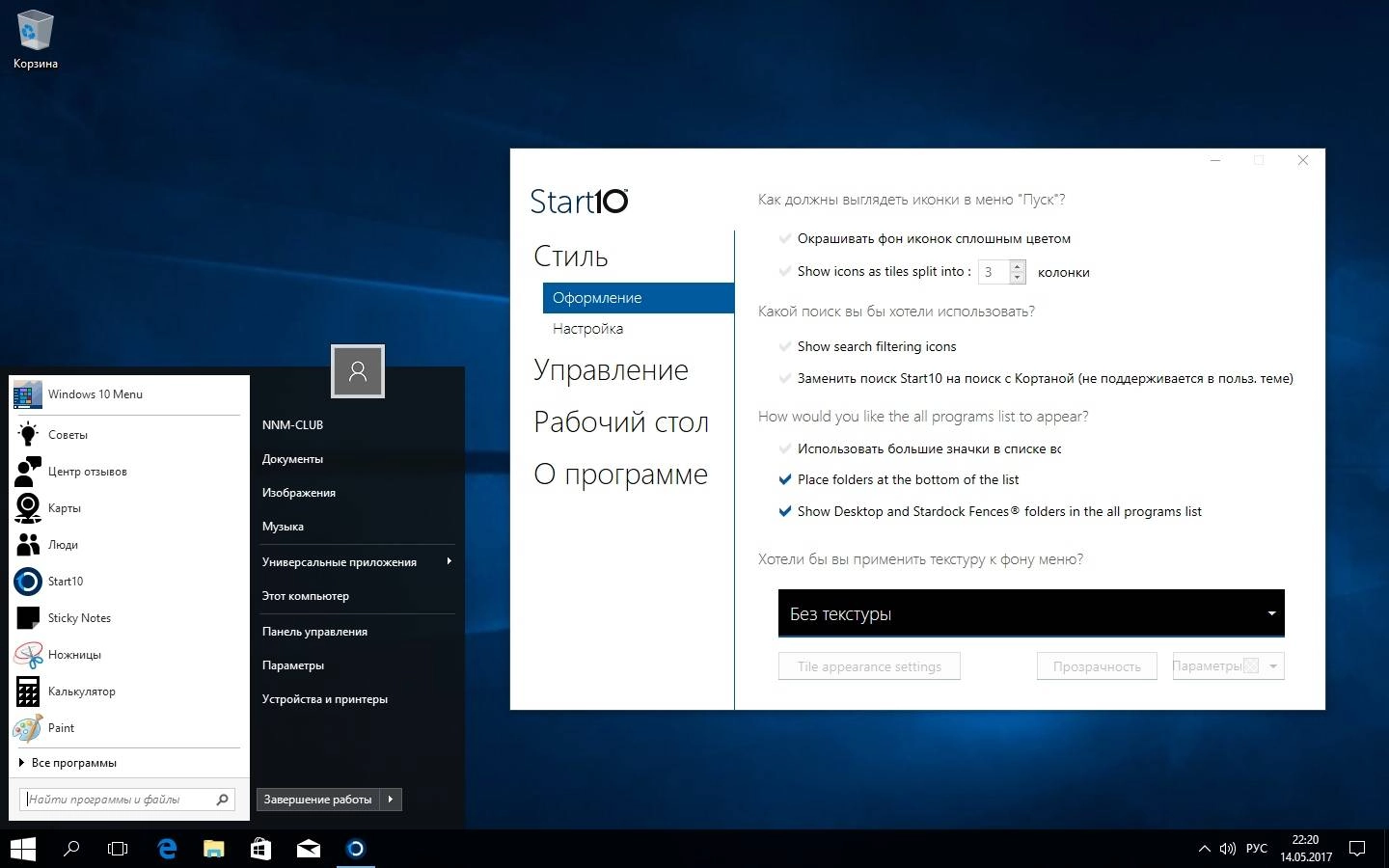Switch input language РУС indicator
1389x868 pixels.
(x=1257, y=849)
